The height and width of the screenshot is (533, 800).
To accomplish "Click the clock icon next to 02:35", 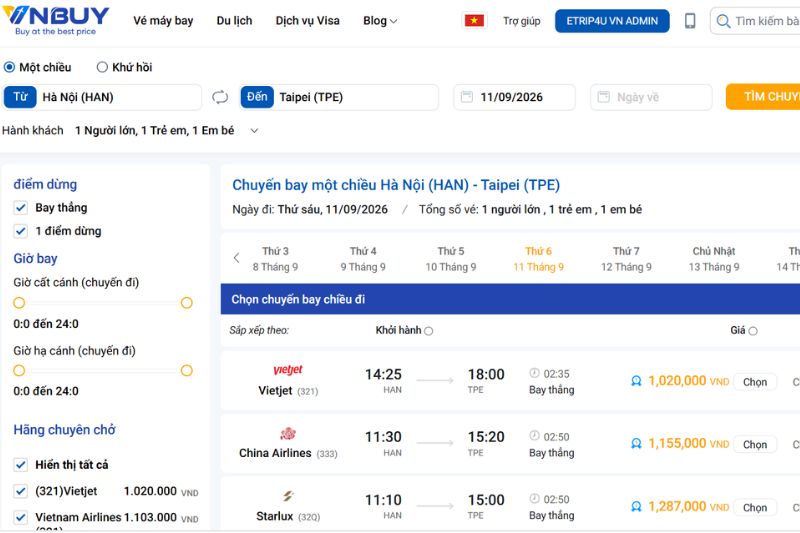I will (x=534, y=373).
